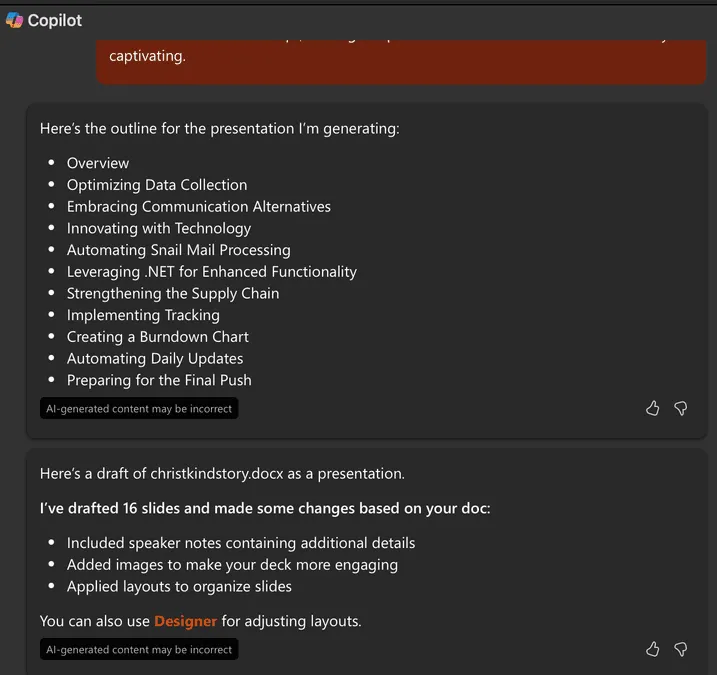This screenshot has width=717, height=675.
Task: Click "Added images to make your deck" line
Action: 232,565
